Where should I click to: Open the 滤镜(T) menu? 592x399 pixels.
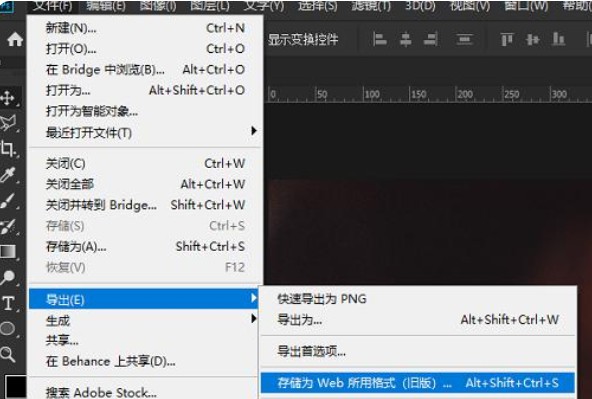[x=371, y=6]
